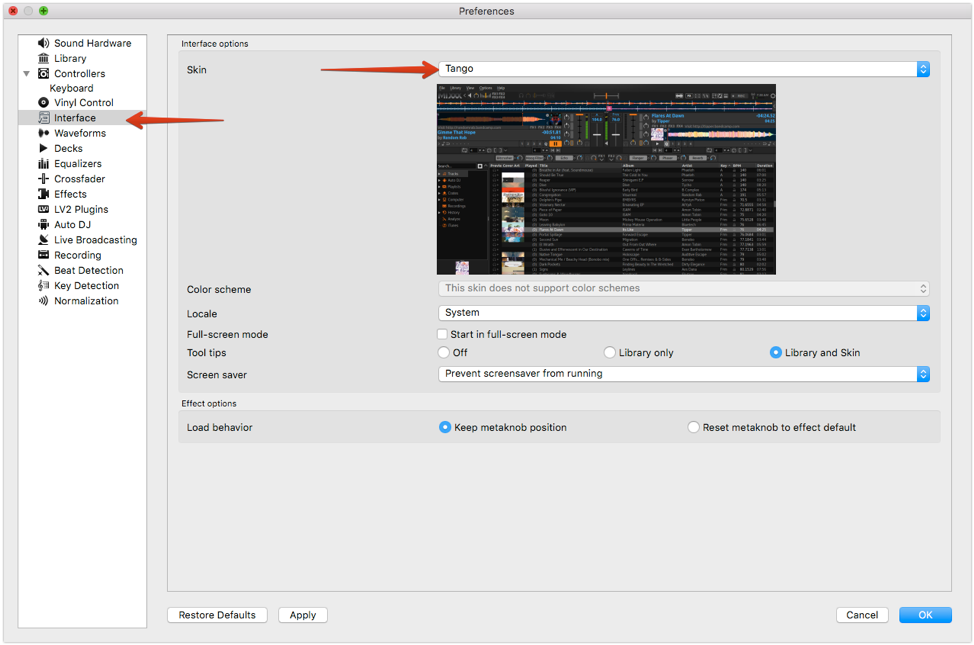Open the Skin dropdown showing Tango
Screen dimensions: 974x645
pos(684,69)
